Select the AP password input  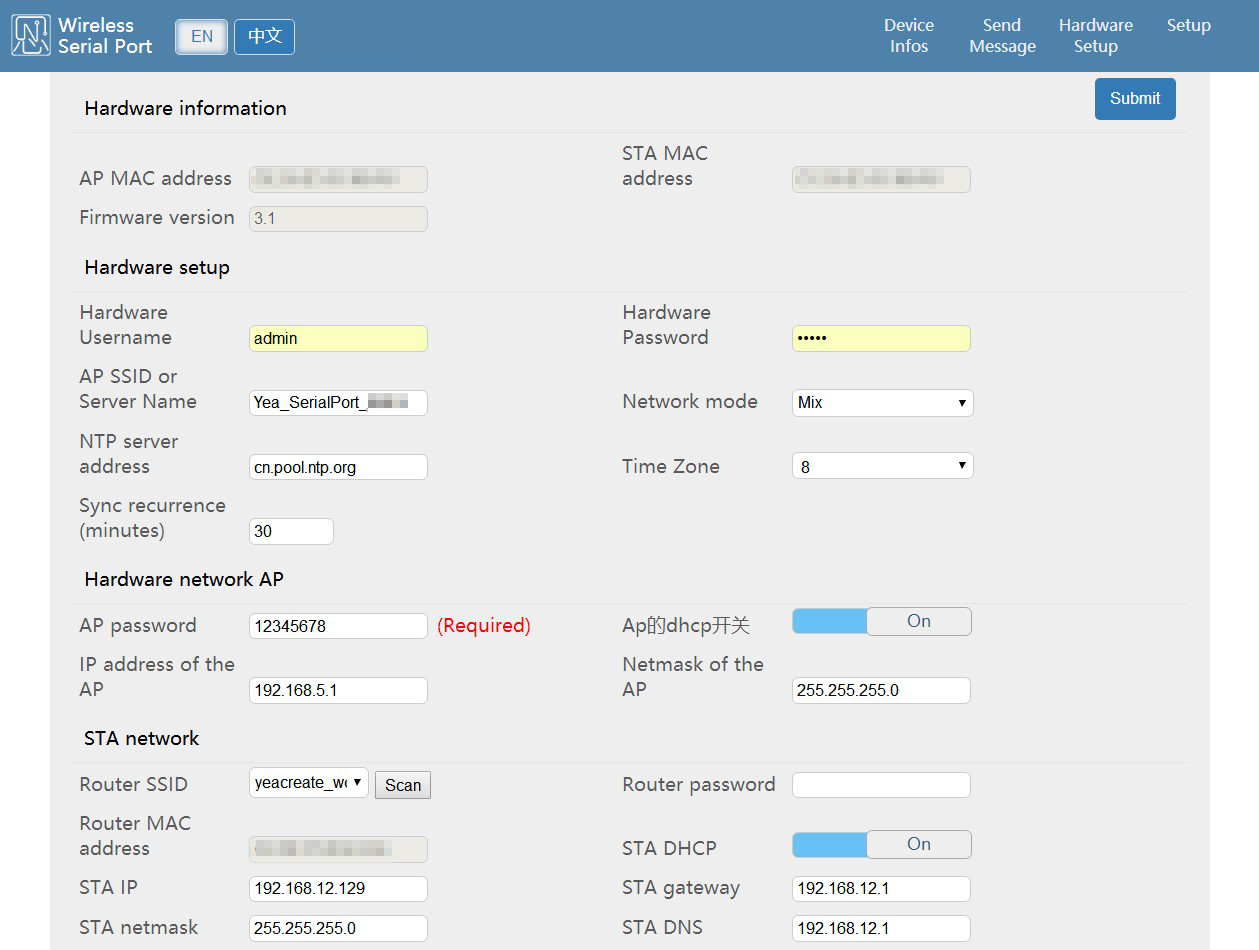point(338,626)
